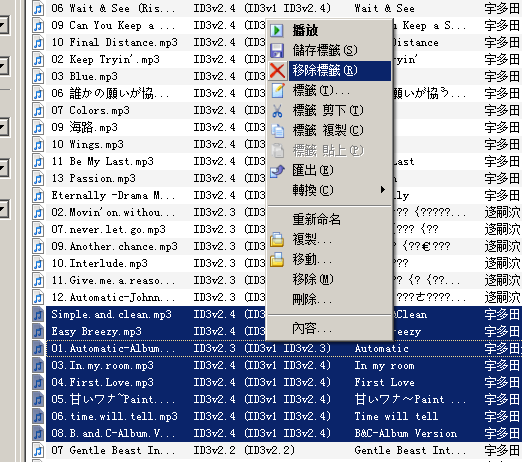The width and height of the screenshot is (522, 462).
Task: Click the export arrow icon
Action: (277, 171)
